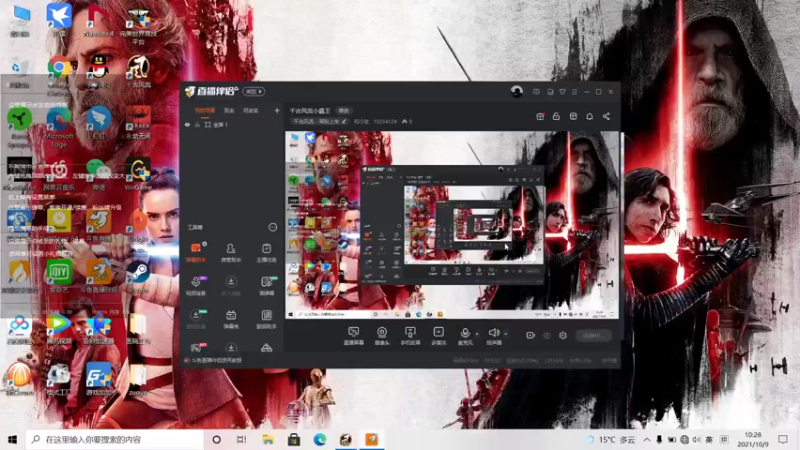
Task: Add 直播屏幕 screen capture source
Action: click(x=353, y=336)
